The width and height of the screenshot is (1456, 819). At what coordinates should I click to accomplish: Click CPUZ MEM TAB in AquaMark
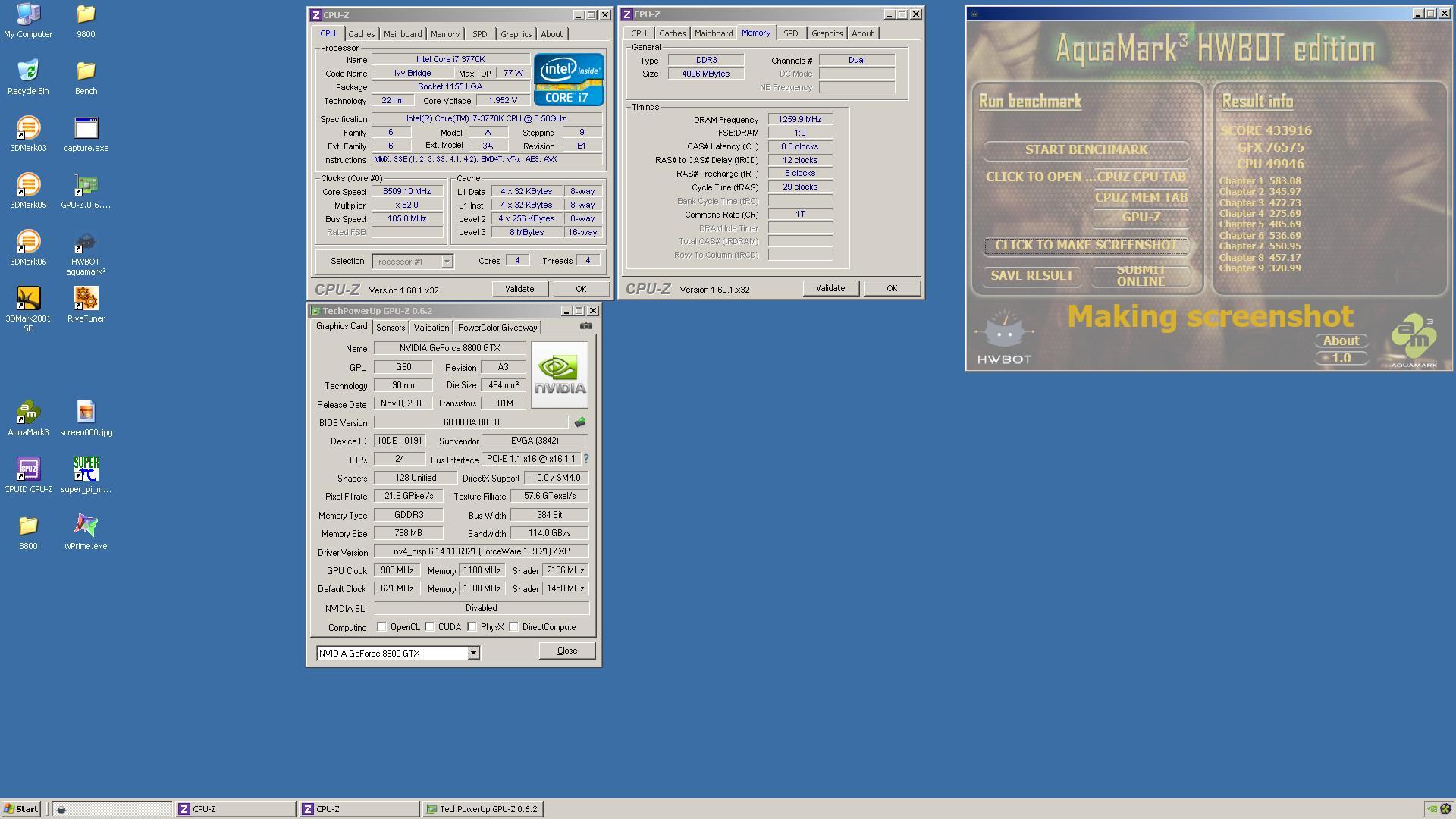pos(1141,197)
